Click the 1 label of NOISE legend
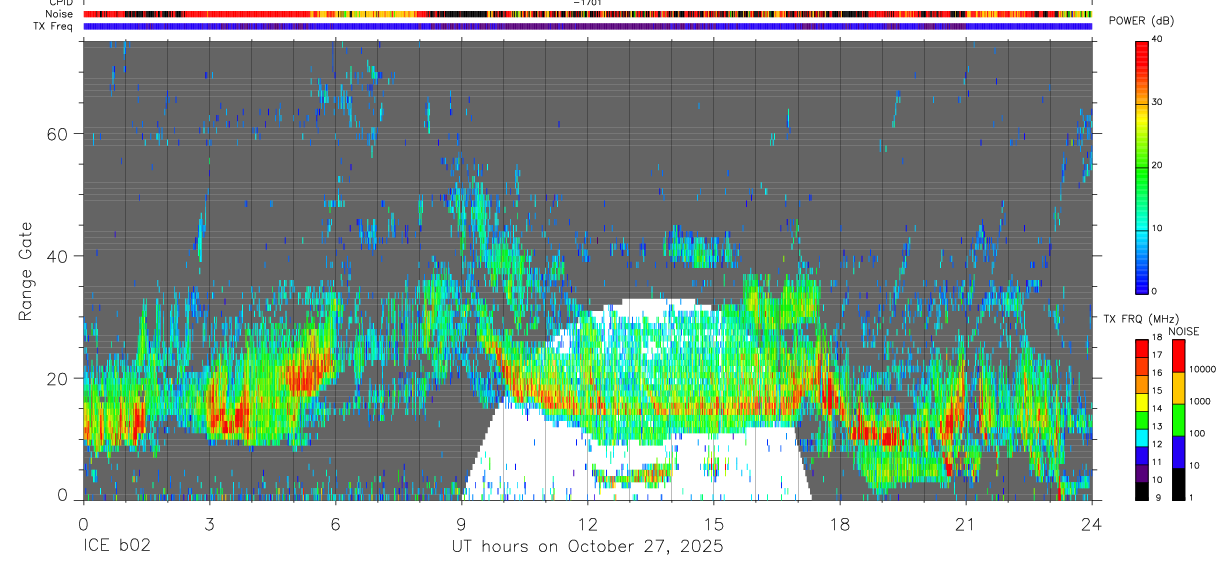This screenshot has width=1228, height=567. pos(1190,497)
